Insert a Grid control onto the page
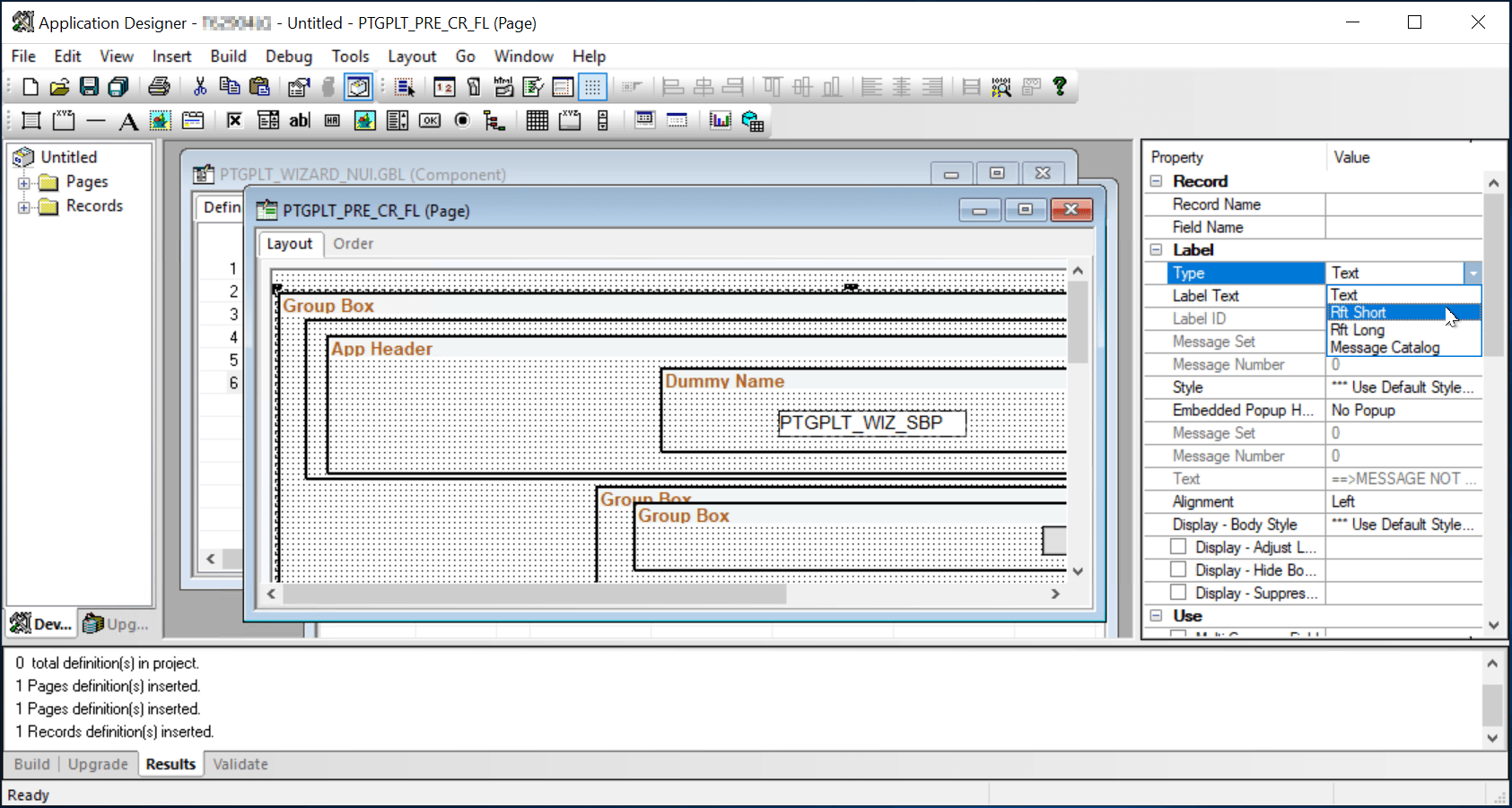The image size is (1512, 808). click(x=537, y=120)
